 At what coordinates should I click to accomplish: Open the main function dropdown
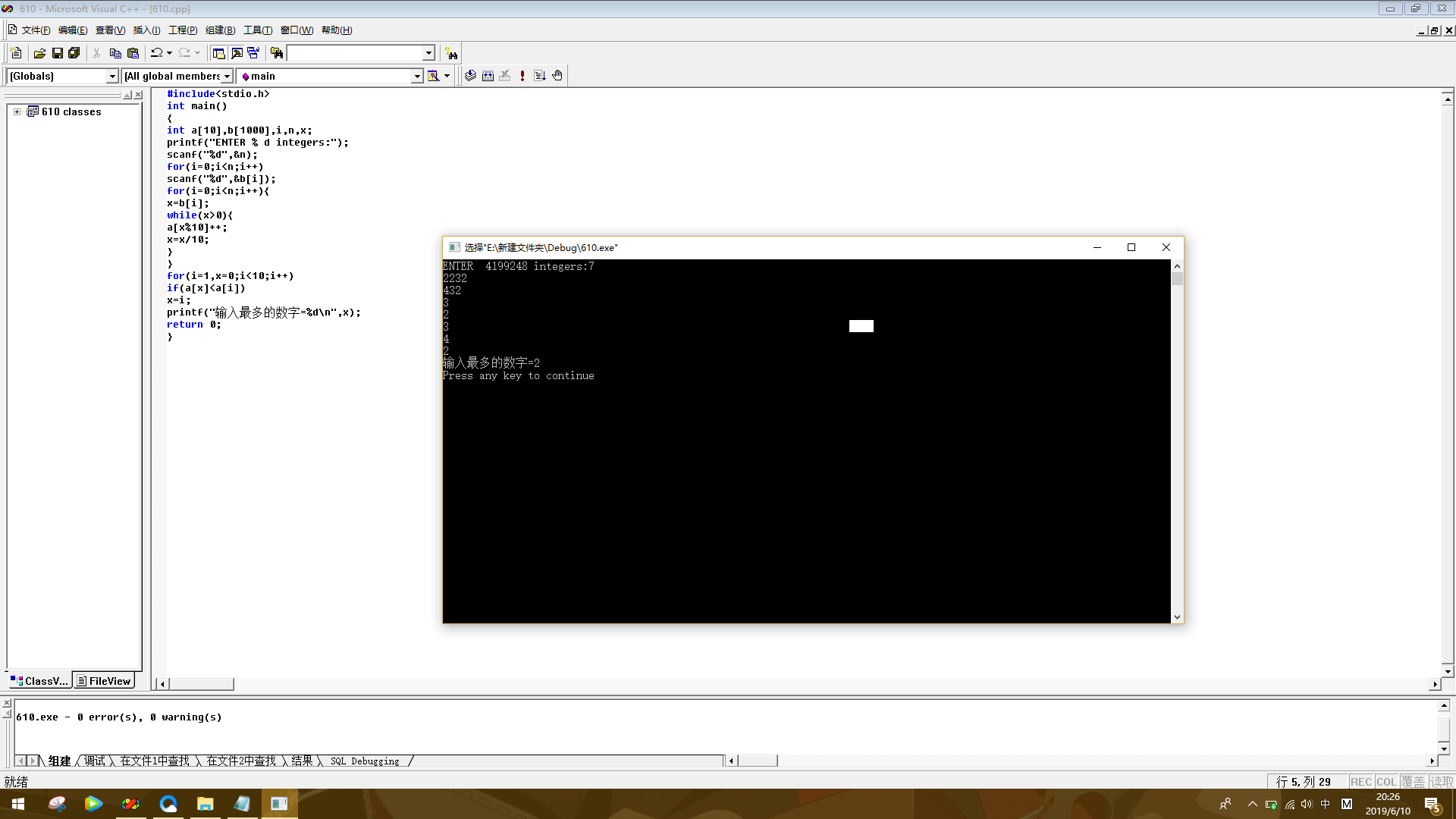(x=417, y=76)
